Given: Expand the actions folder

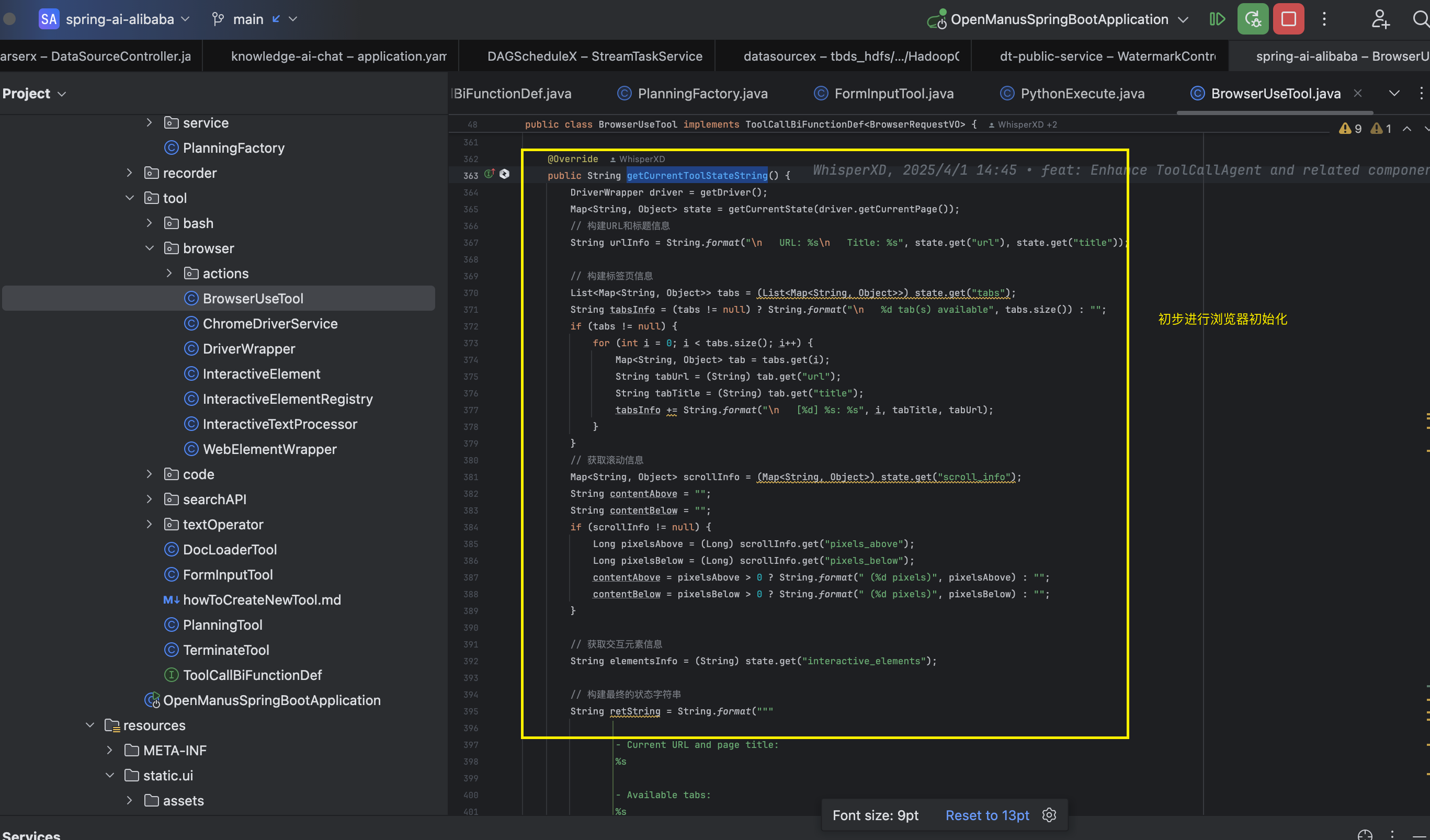Looking at the screenshot, I should click(x=169, y=274).
